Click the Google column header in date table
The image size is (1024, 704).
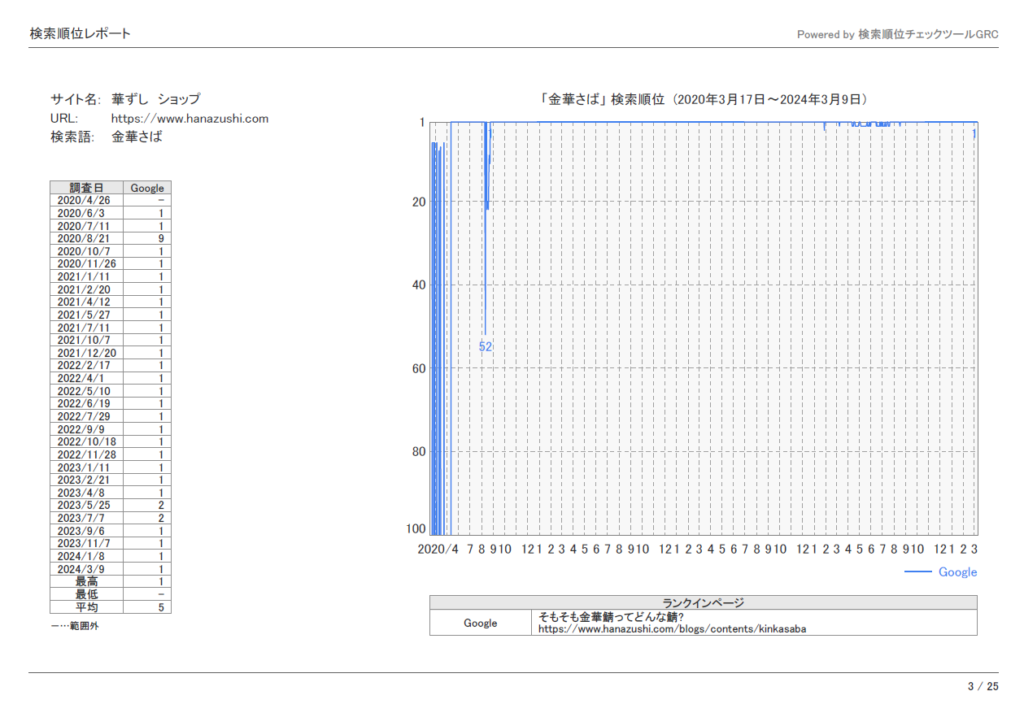click(147, 187)
